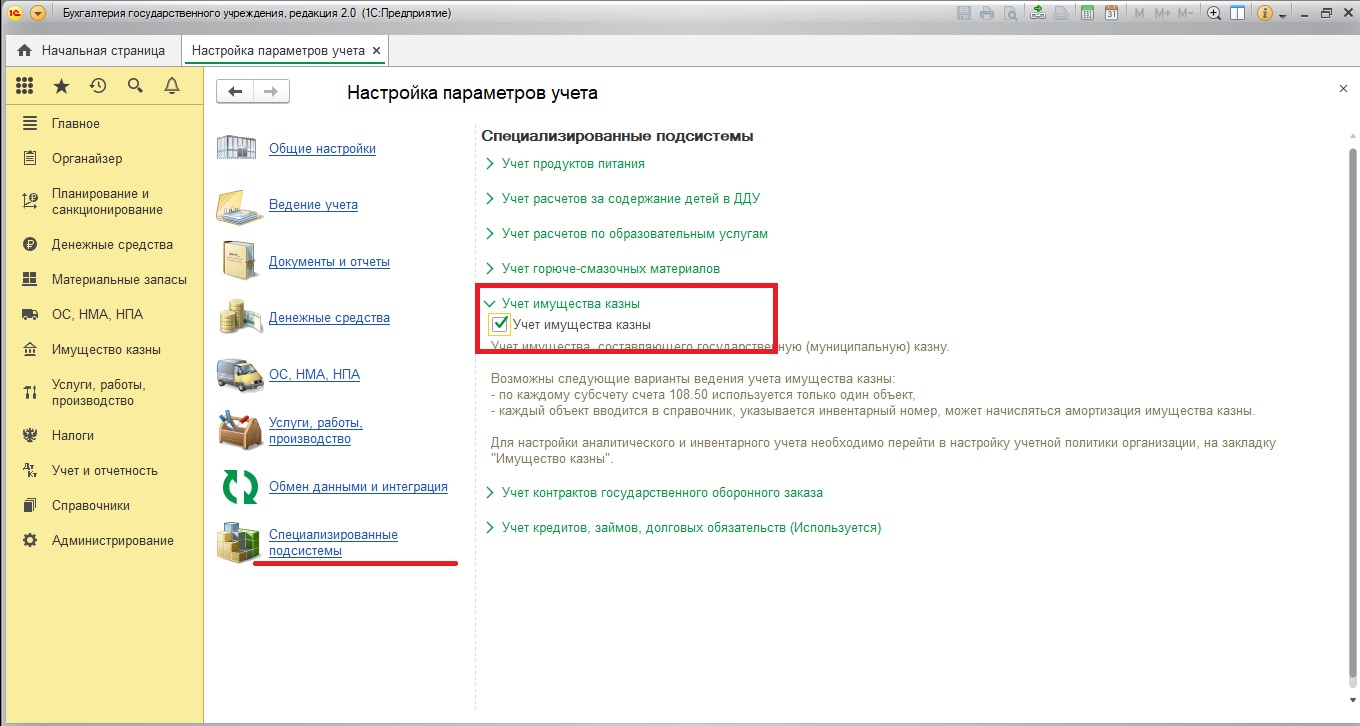Click the M memory button
The width and height of the screenshot is (1360, 726).
(x=1141, y=14)
